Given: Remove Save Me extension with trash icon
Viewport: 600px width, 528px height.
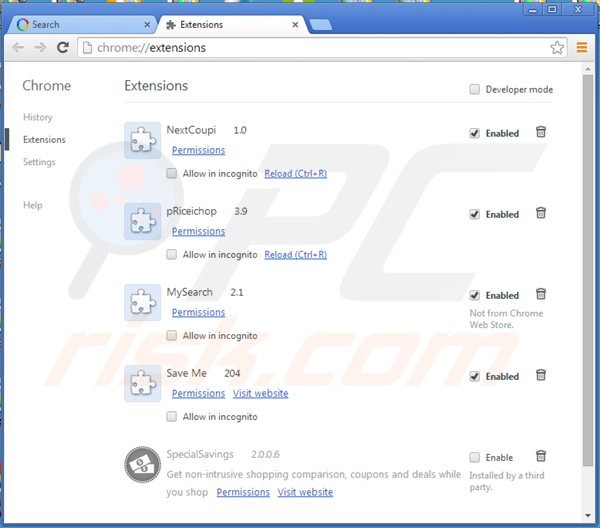Looking at the screenshot, I should pos(541,375).
